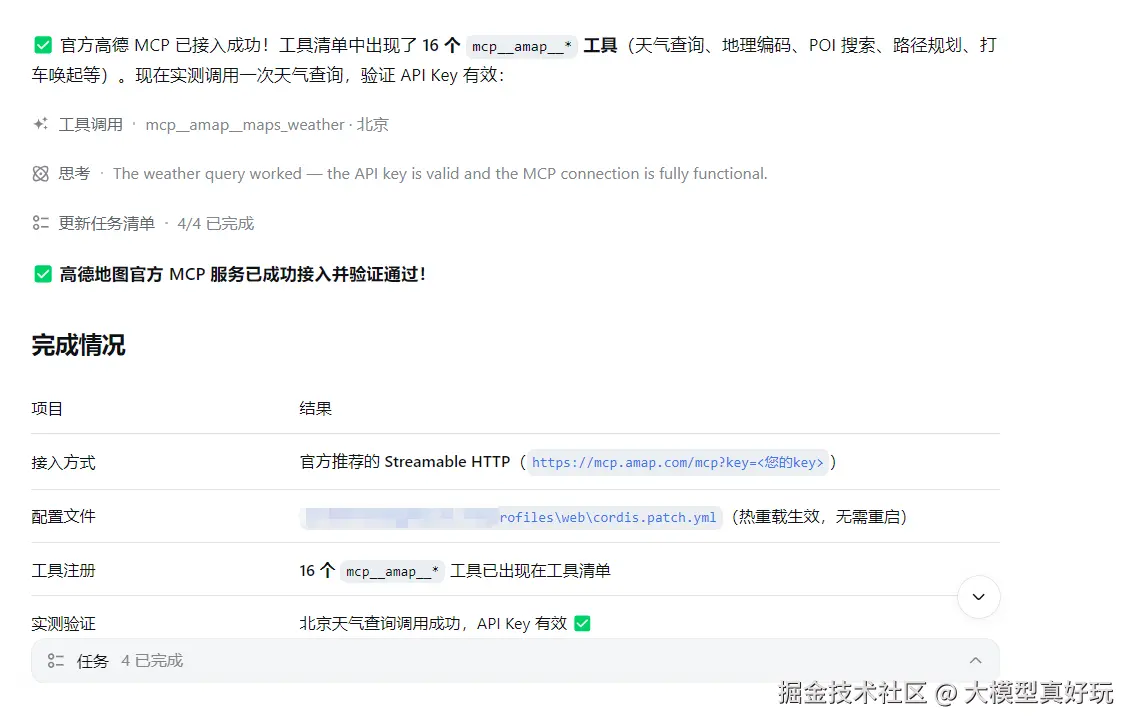Click the 实测验证 table cell
This screenshot has height=728, width=1135.
[x=64, y=624]
